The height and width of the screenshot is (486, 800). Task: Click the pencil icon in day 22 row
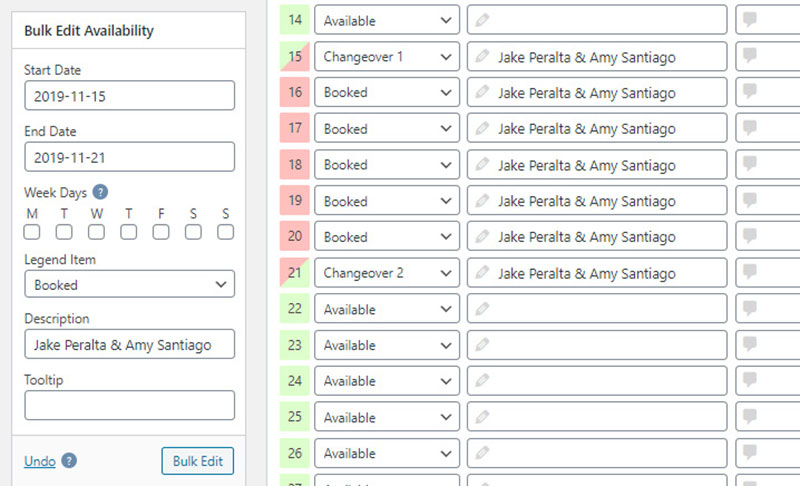tap(482, 309)
